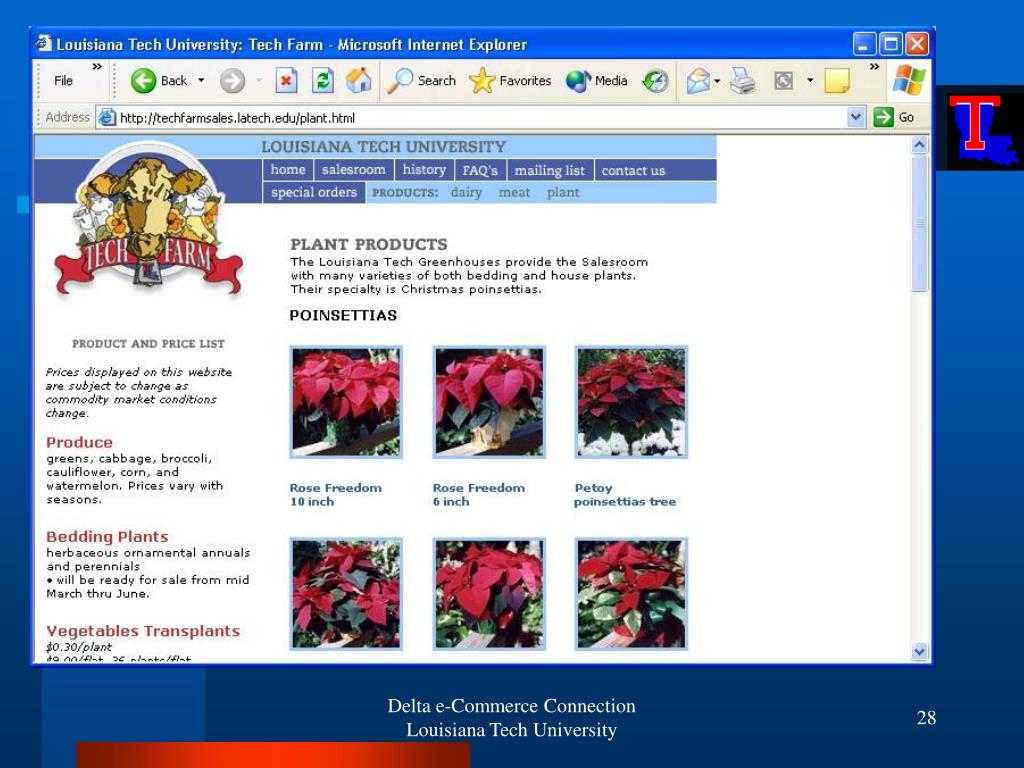Click the scrollbar up arrow
This screenshot has width=1024, height=768.
(920, 145)
